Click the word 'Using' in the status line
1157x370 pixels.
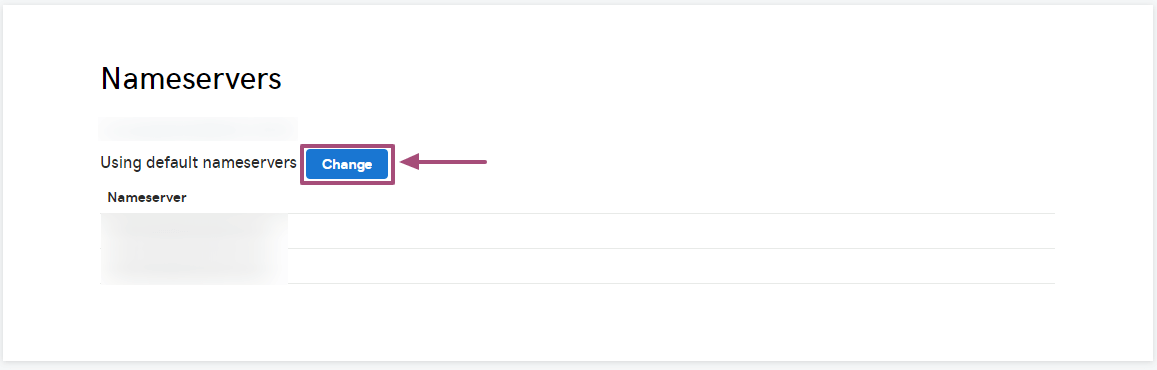[x=121, y=163]
